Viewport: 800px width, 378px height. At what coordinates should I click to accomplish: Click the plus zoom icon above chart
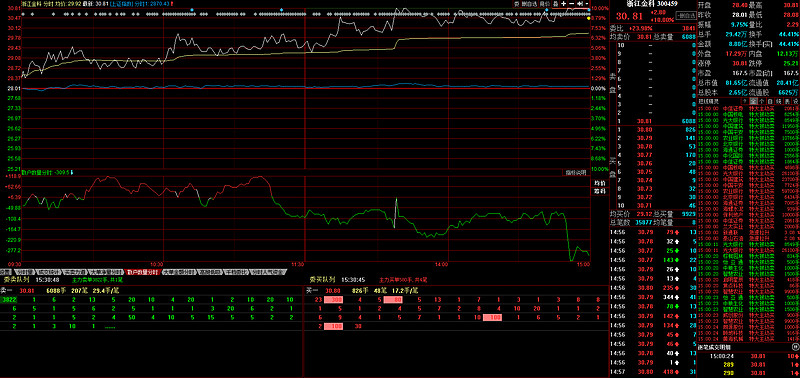point(564,4)
